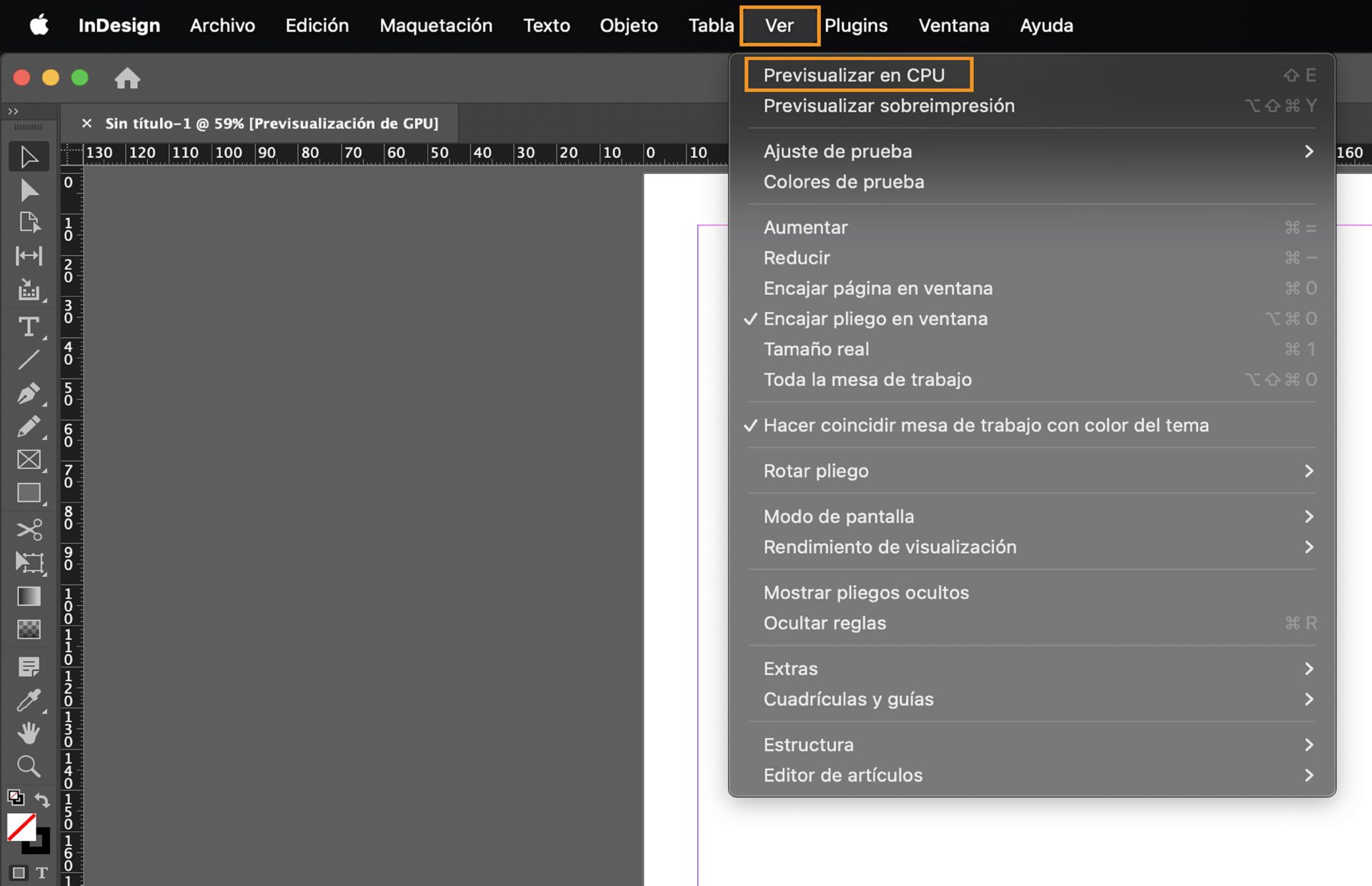
Task: Swap fill and stroke colors
Action: point(41,800)
